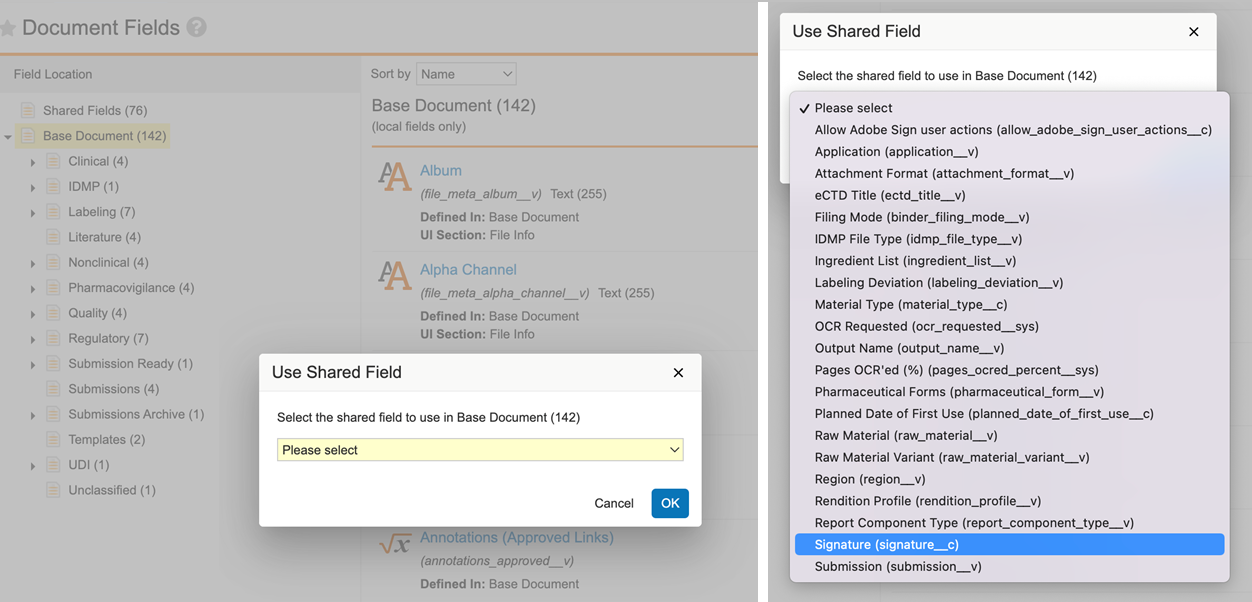Open the Please select field dropdown
1252x602 pixels.
(x=478, y=450)
